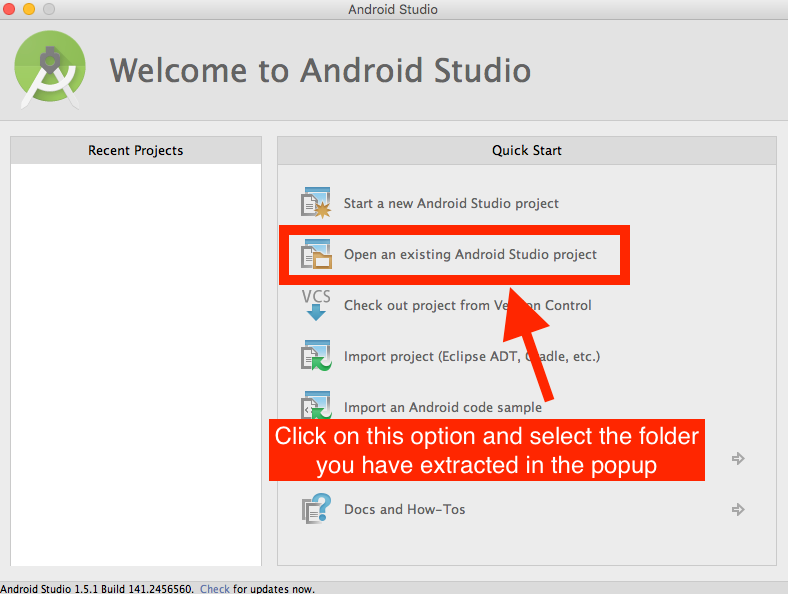The image size is (788, 594).
Task: Click the Android Studio logo
Action: click(50, 69)
